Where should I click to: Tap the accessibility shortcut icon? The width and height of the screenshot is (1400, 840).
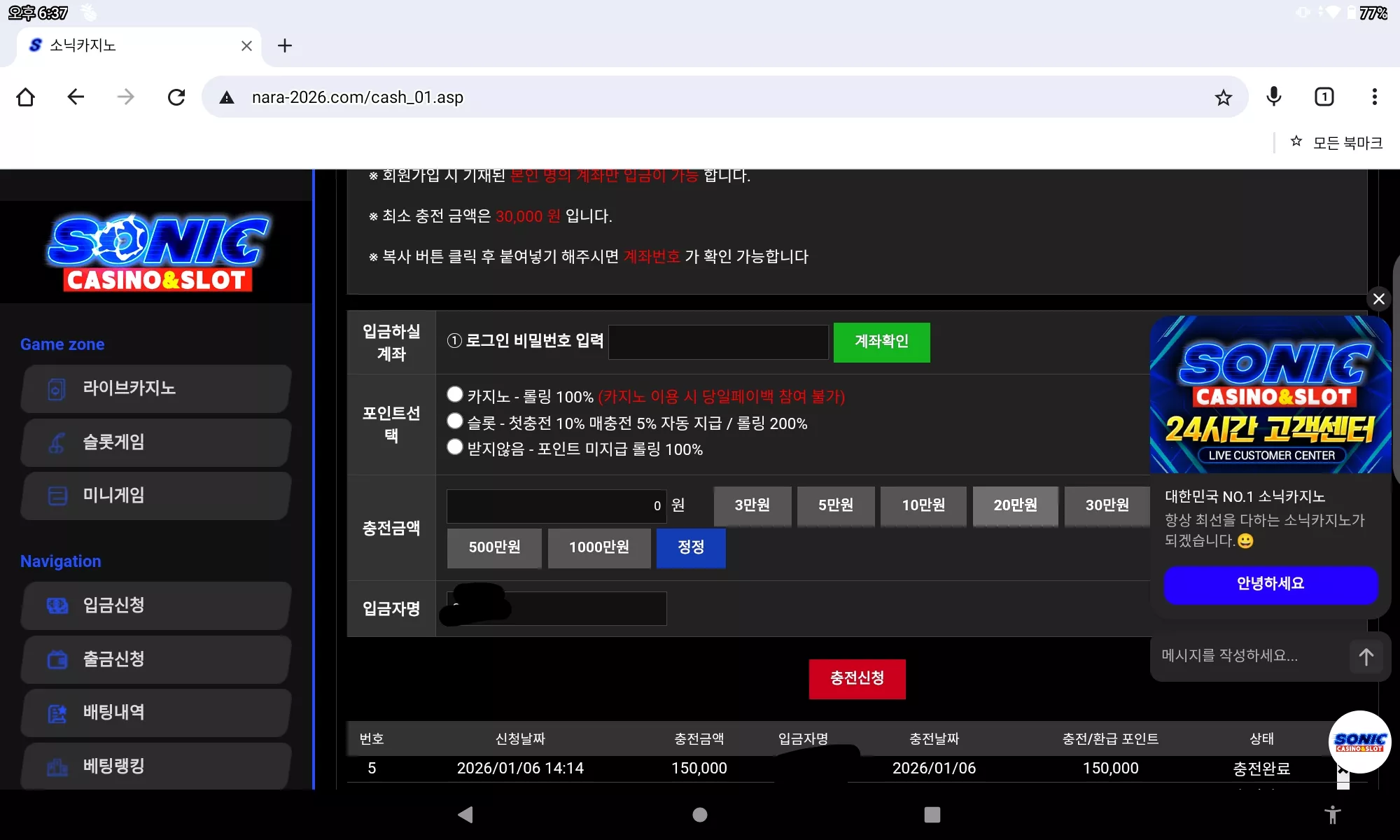pyautogui.click(x=1333, y=815)
